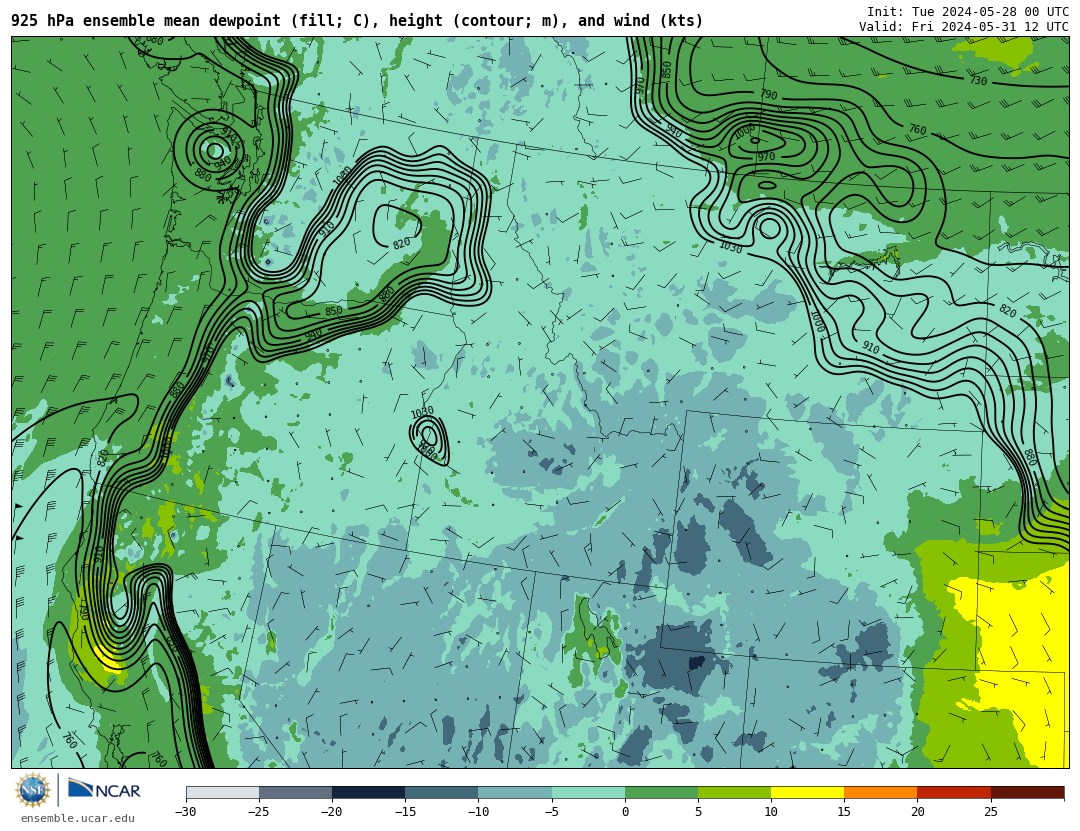Image resolution: width=1080 pixels, height=831 pixels.
Task: Click the colorbar label 10
Action: [771, 812]
